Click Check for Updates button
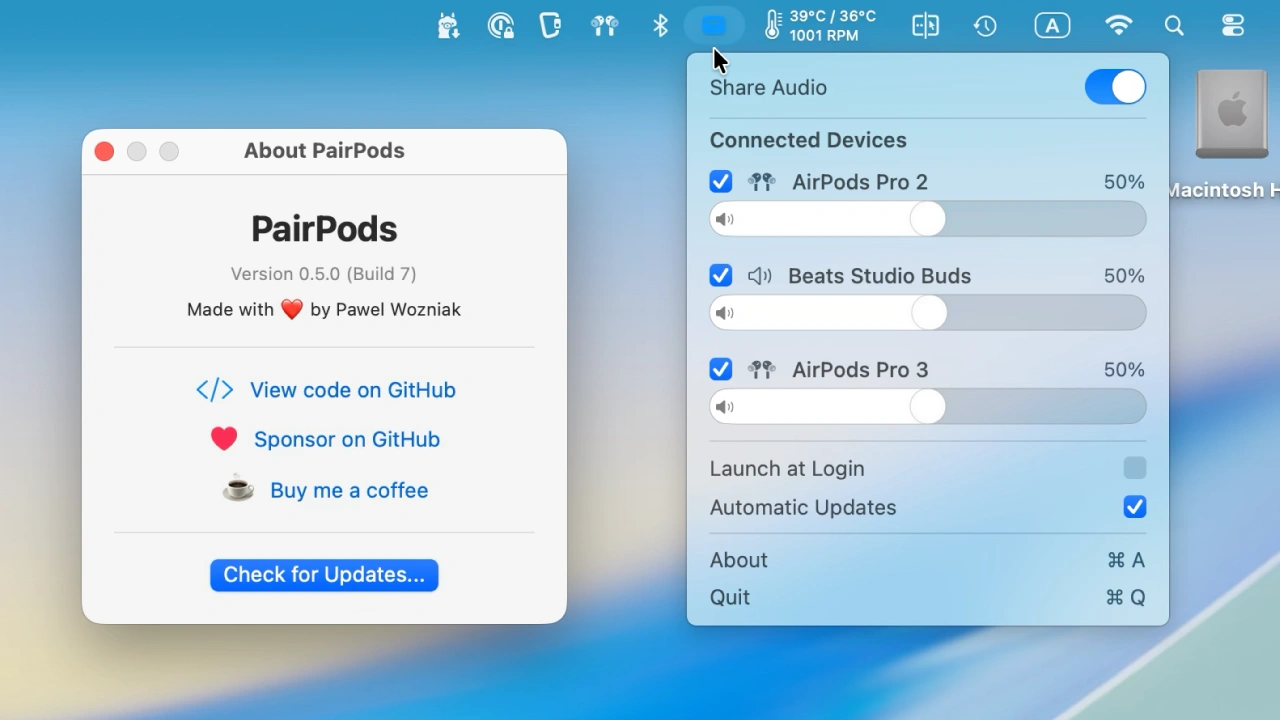Viewport: 1280px width, 720px height. [x=323, y=574]
